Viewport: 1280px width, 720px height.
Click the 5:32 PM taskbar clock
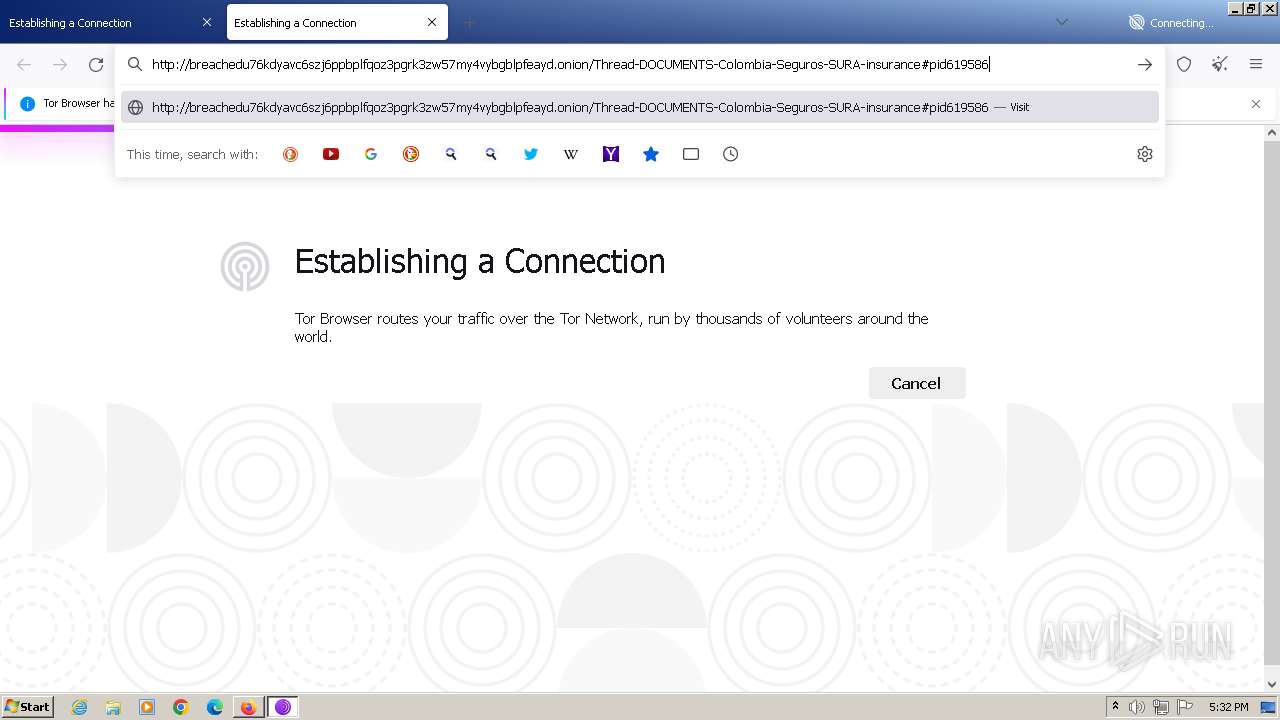tap(1228, 707)
